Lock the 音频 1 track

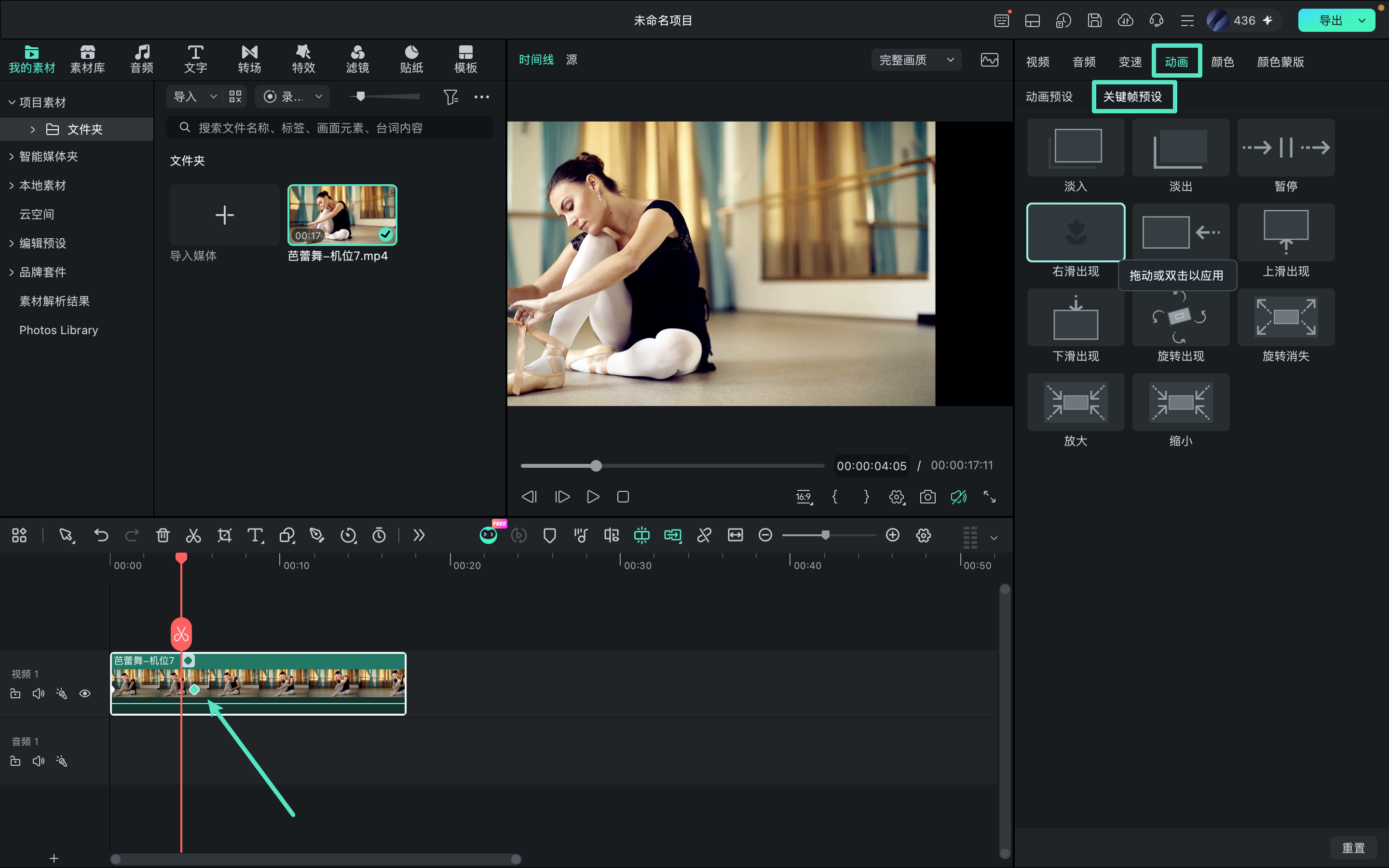[x=15, y=761]
